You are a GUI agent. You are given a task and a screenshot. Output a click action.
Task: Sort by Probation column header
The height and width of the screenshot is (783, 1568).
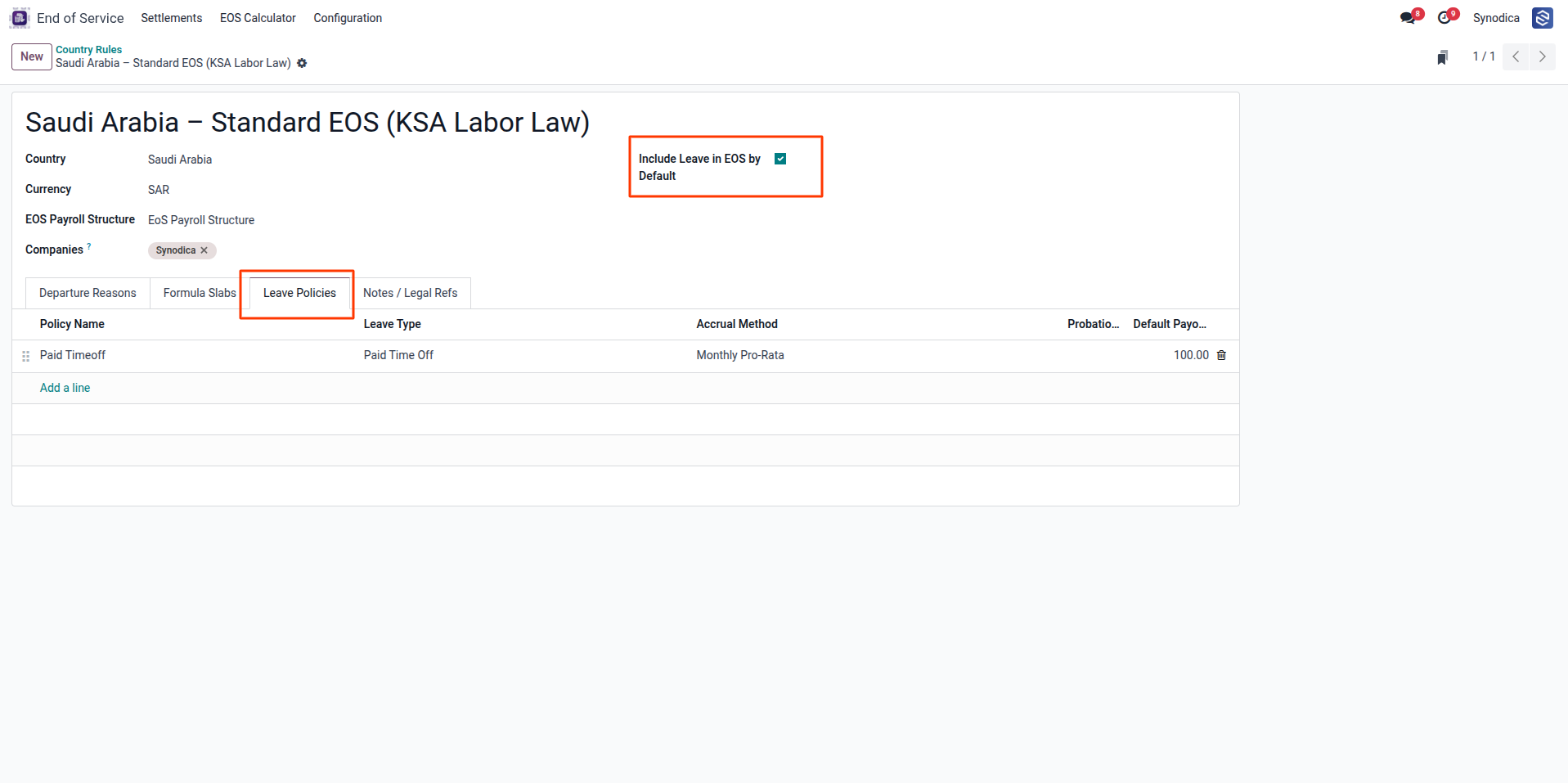coord(1093,324)
